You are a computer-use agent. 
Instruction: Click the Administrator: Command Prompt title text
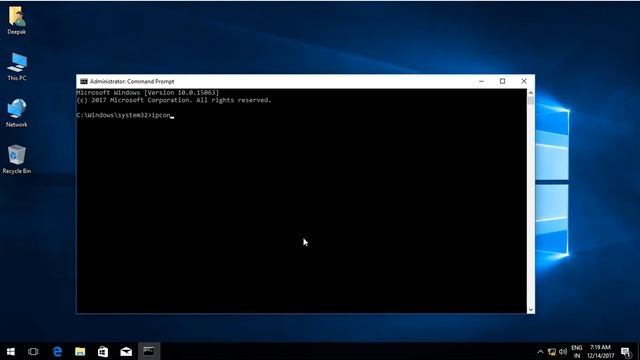(132, 82)
